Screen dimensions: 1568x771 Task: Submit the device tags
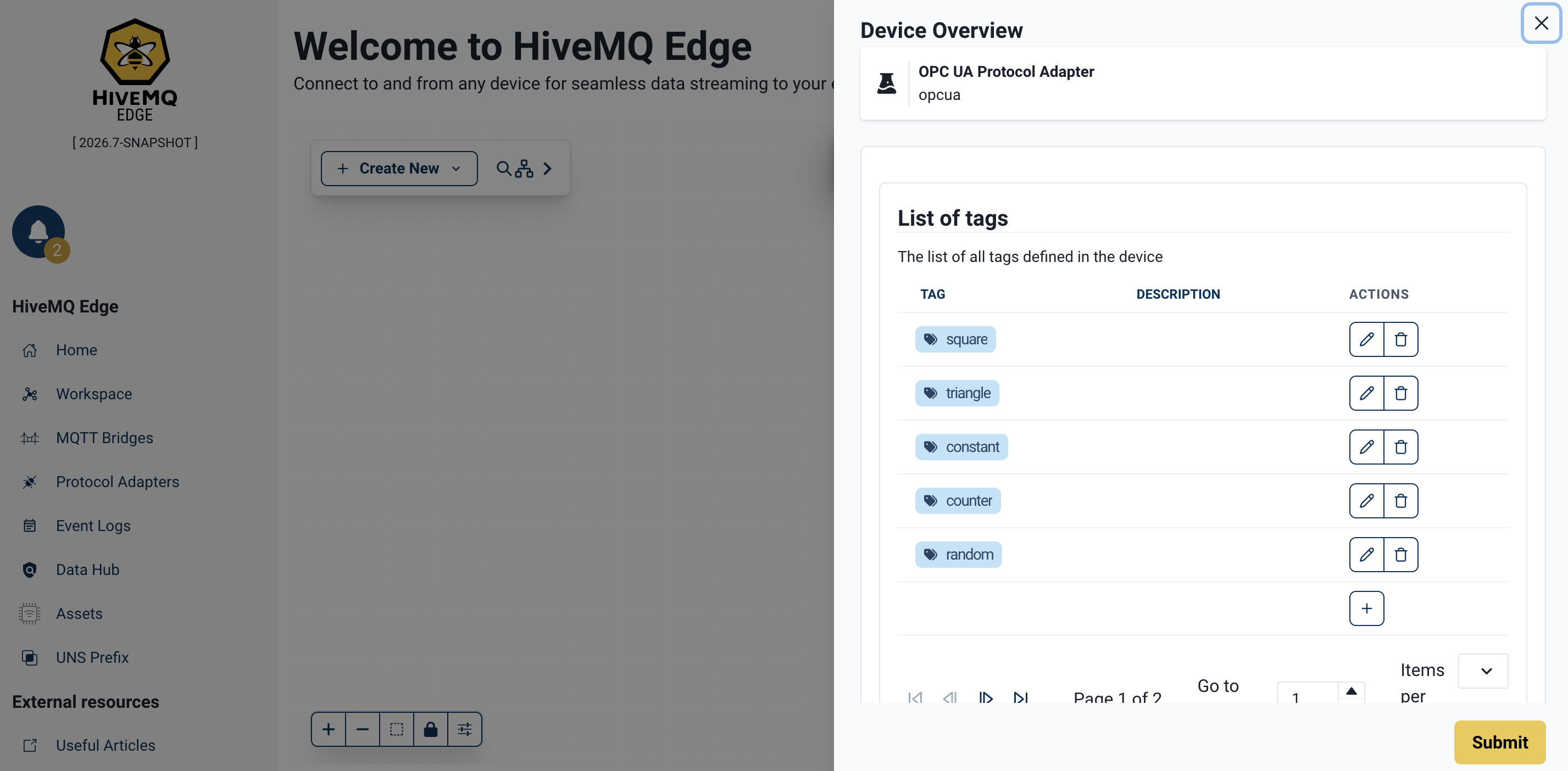pyautogui.click(x=1499, y=742)
